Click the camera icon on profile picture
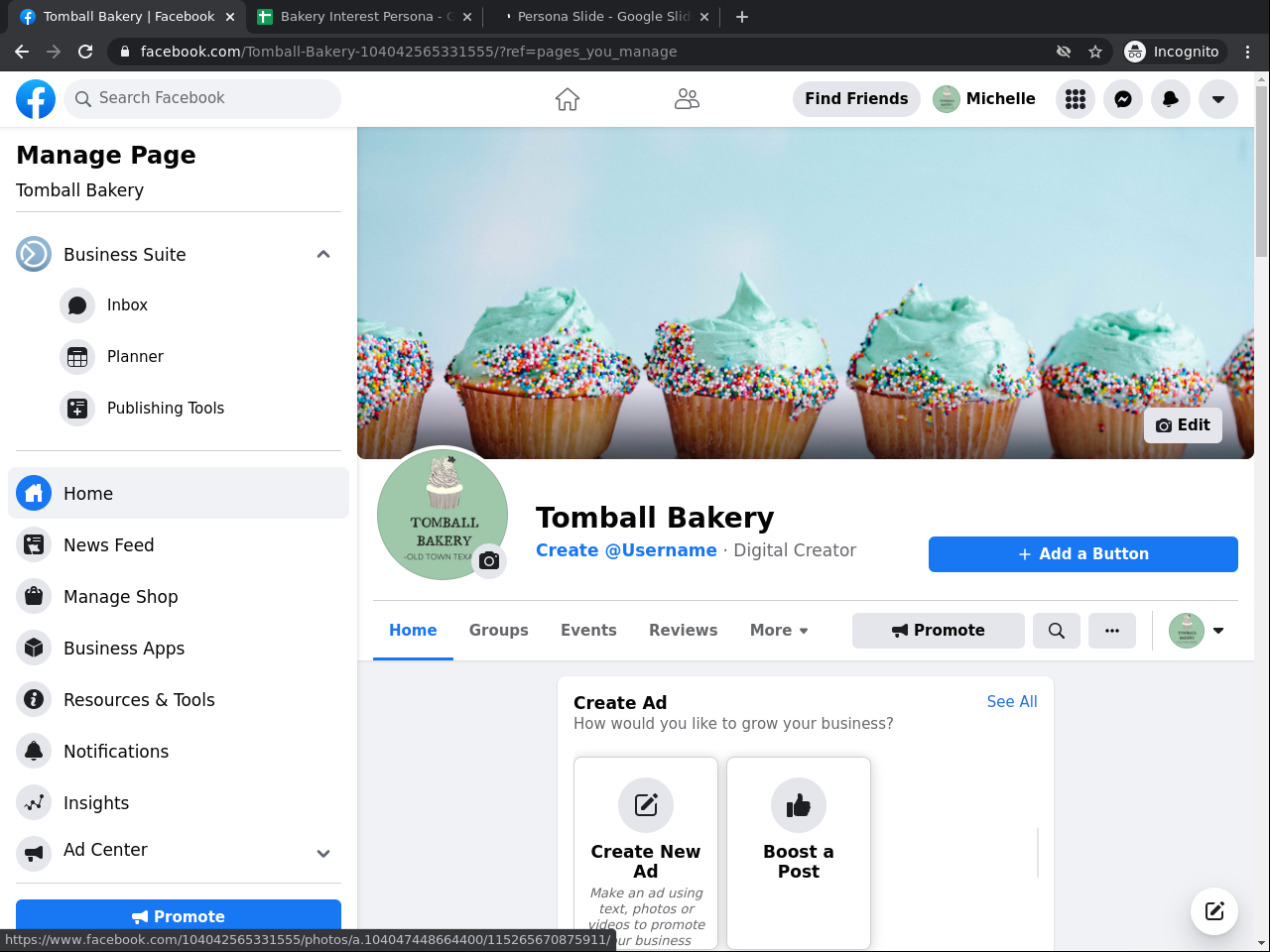 [x=489, y=561]
